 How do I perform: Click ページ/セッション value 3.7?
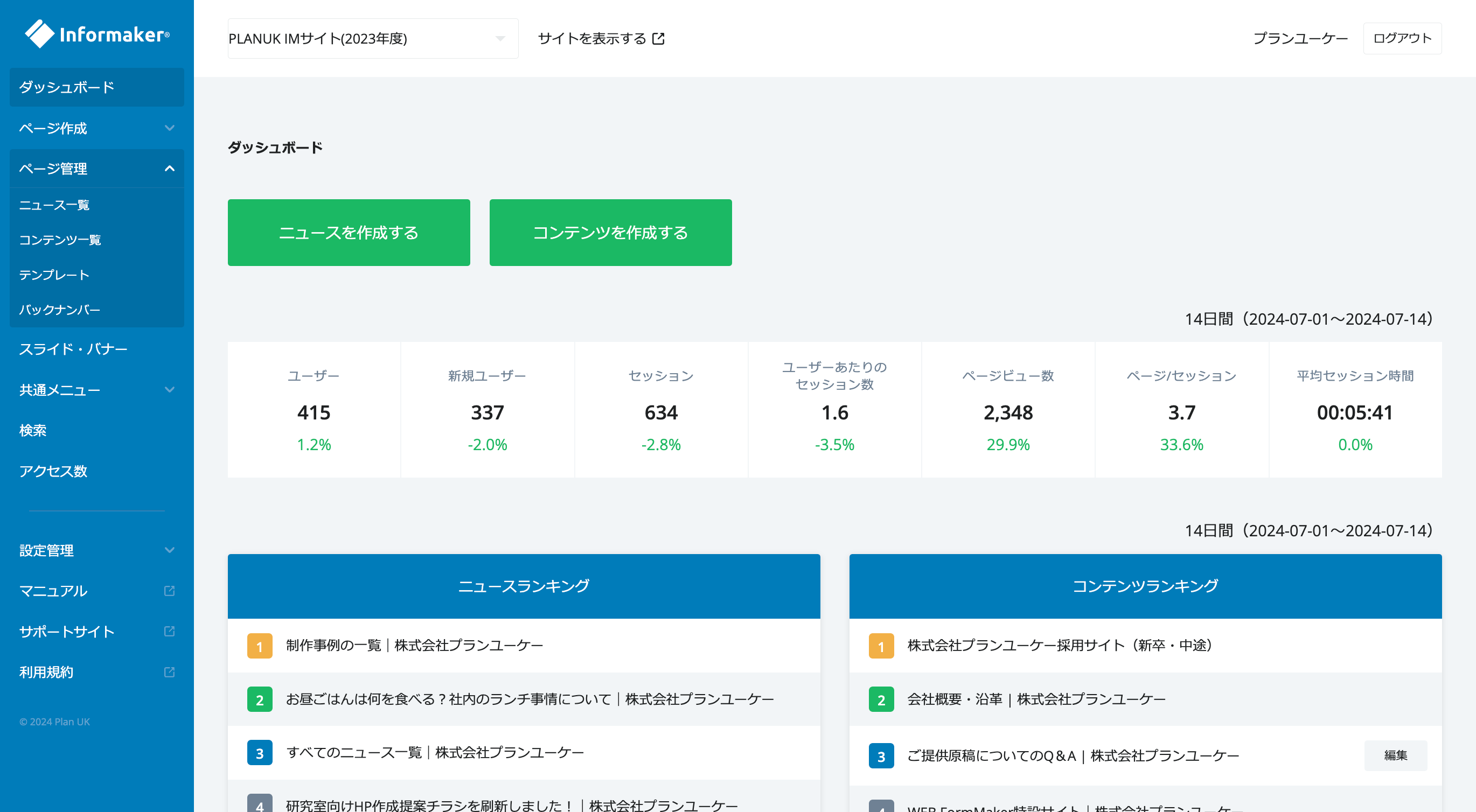(x=1182, y=412)
